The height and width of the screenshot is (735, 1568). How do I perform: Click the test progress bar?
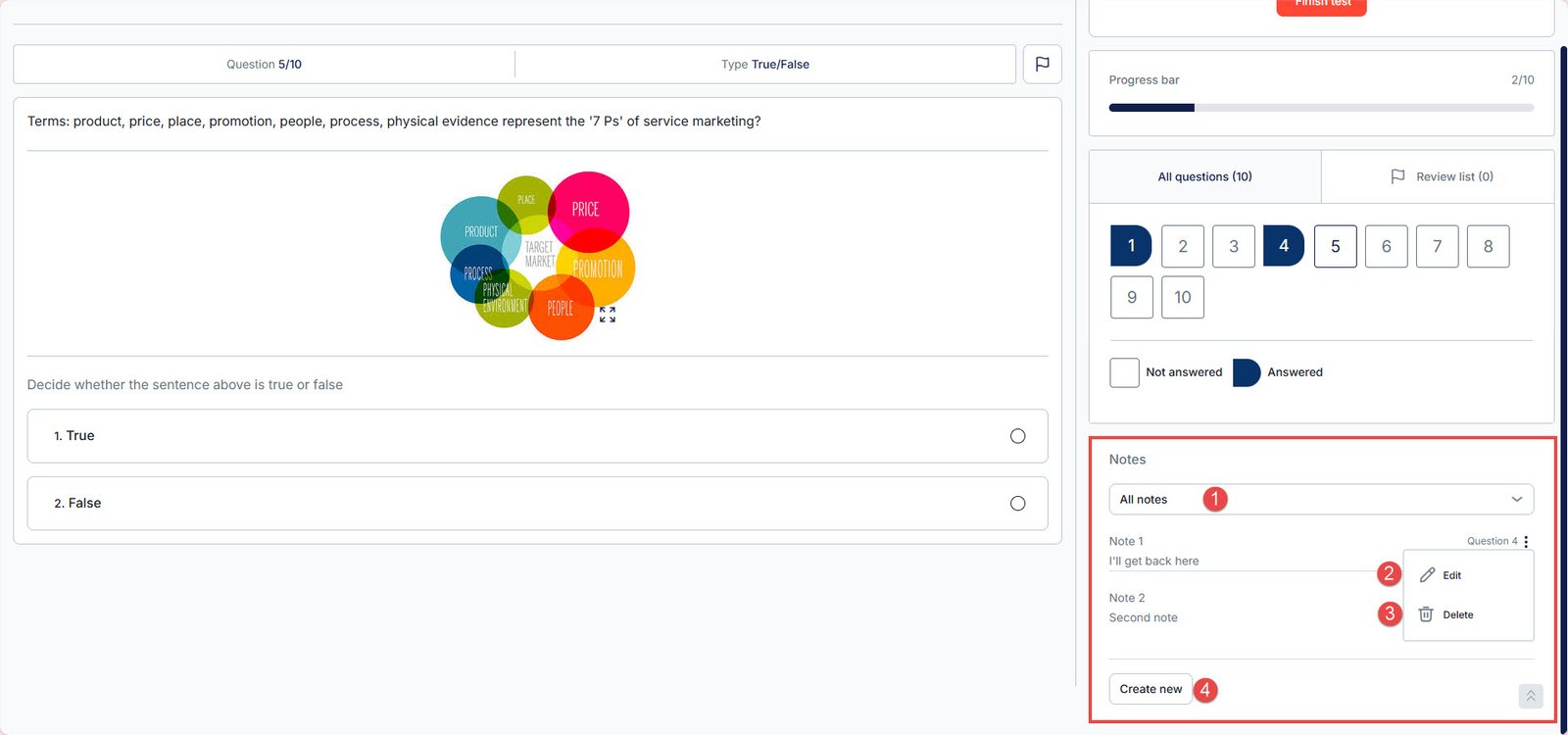point(1320,108)
